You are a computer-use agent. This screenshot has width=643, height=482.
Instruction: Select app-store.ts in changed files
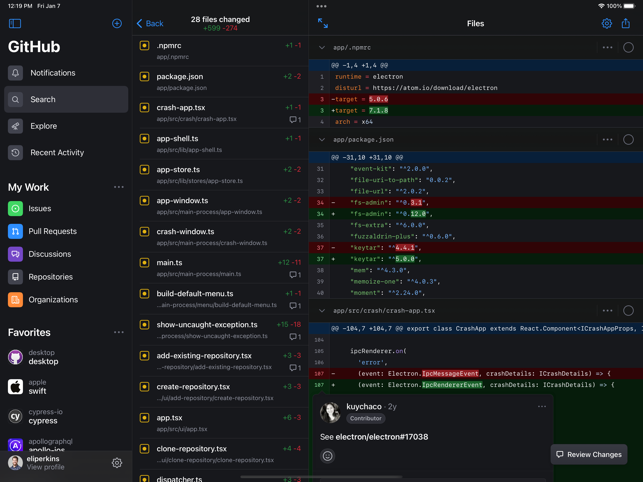[x=221, y=175]
